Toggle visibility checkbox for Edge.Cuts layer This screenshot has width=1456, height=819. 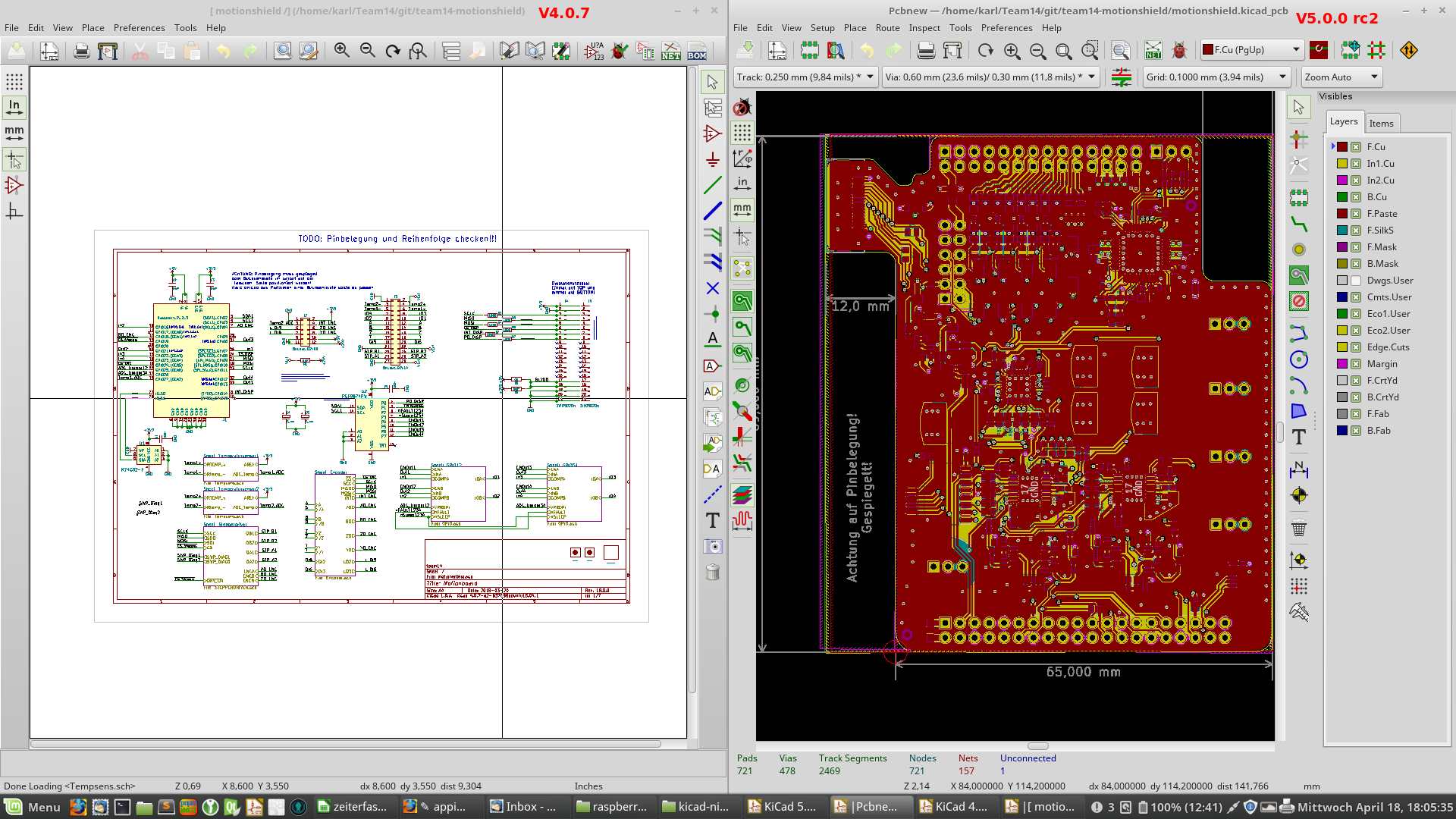(1356, 347)
